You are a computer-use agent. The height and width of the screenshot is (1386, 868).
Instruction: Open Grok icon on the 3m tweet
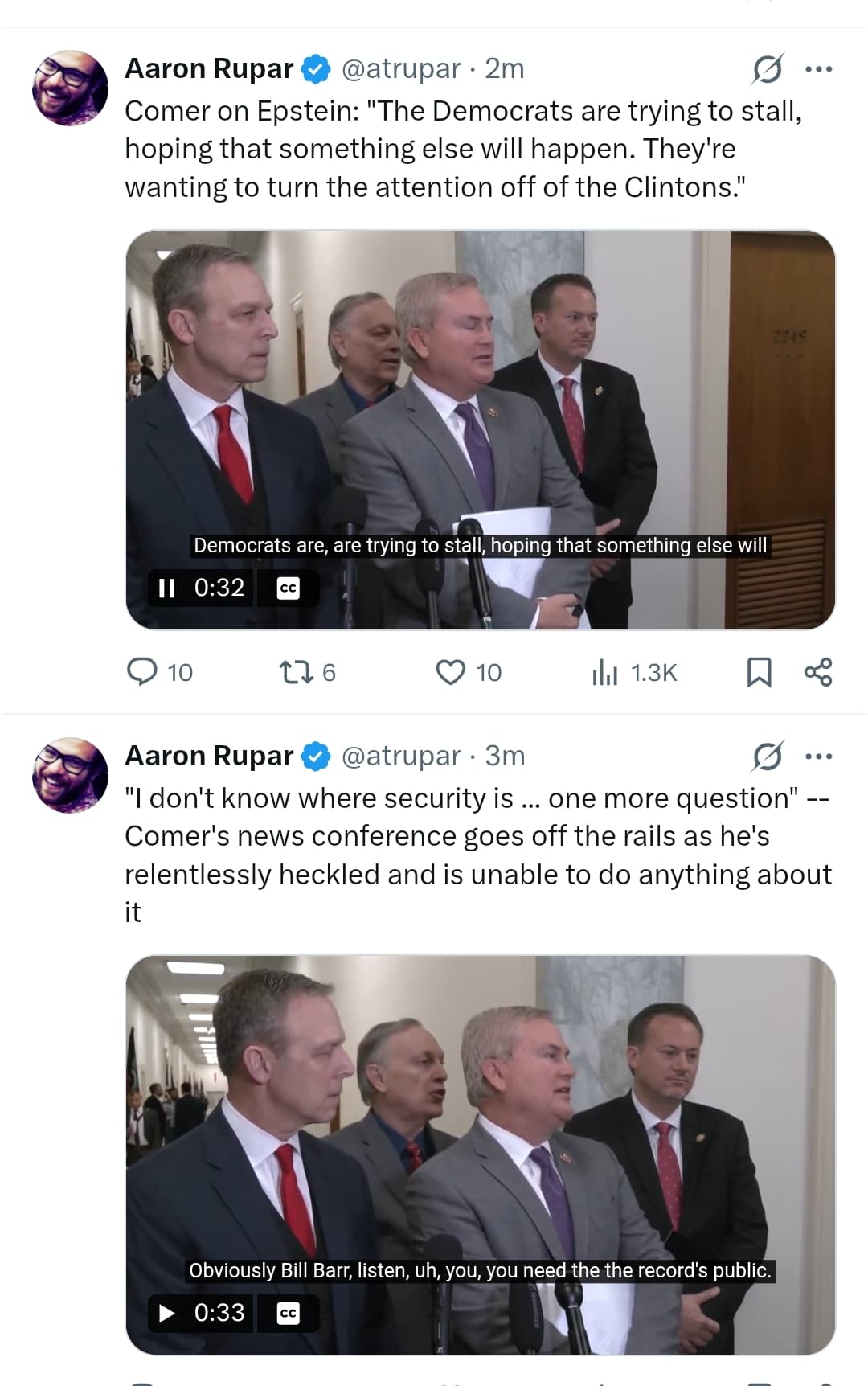pyautogui.click(x=767, y=756)
